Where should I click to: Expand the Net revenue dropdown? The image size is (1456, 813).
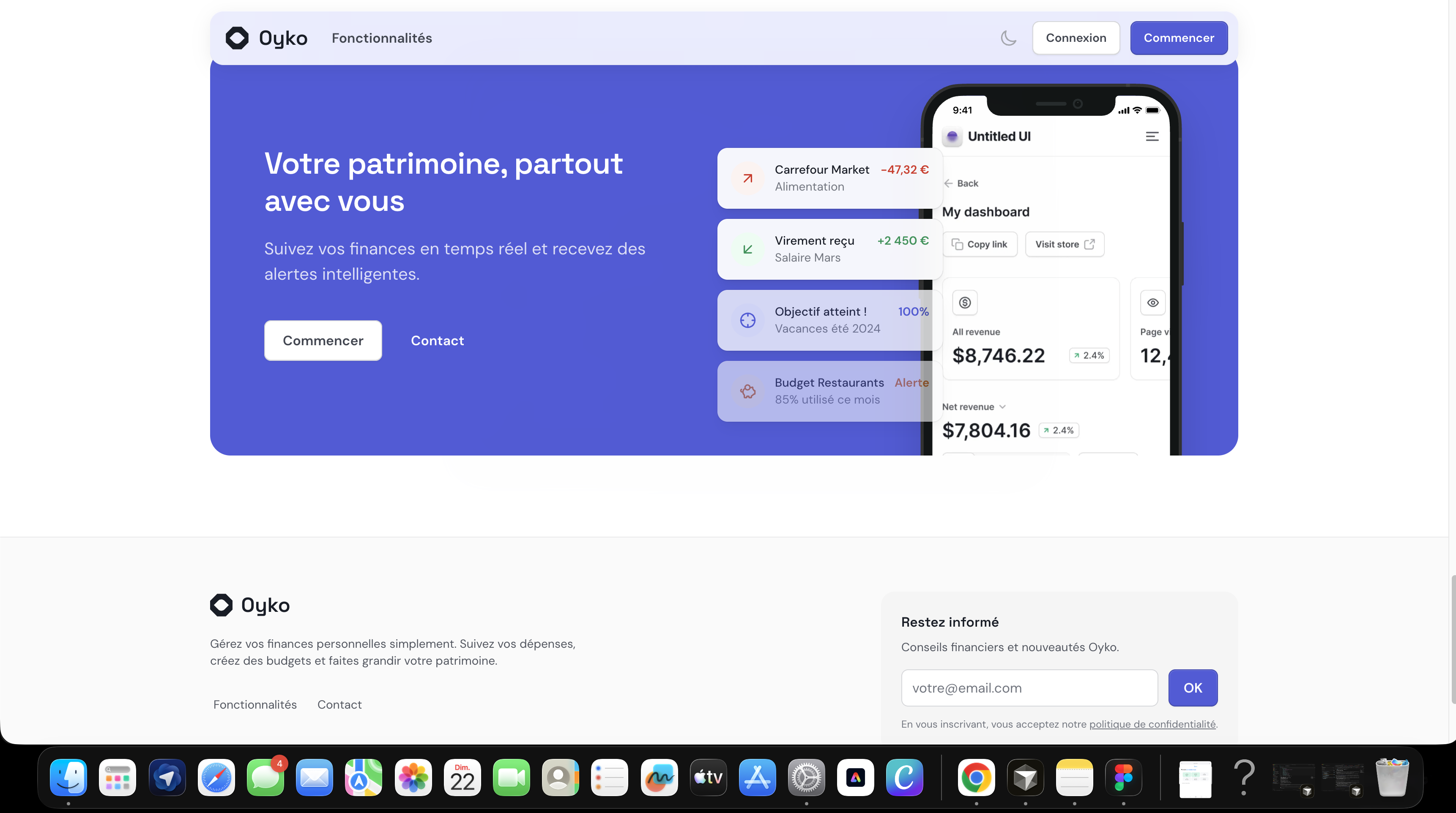[x=1003, y=406]
